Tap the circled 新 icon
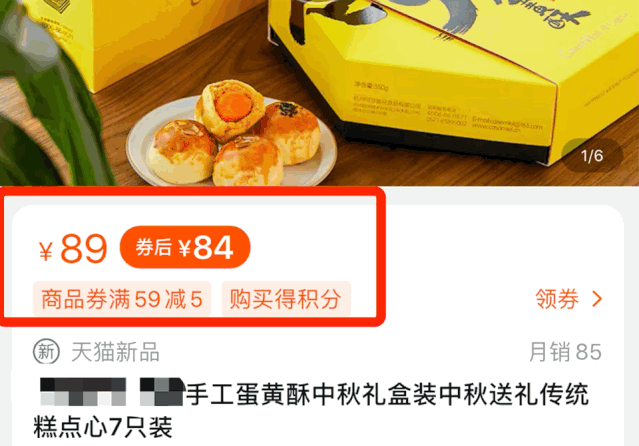The image size is (639, 446). click(46, 351)
